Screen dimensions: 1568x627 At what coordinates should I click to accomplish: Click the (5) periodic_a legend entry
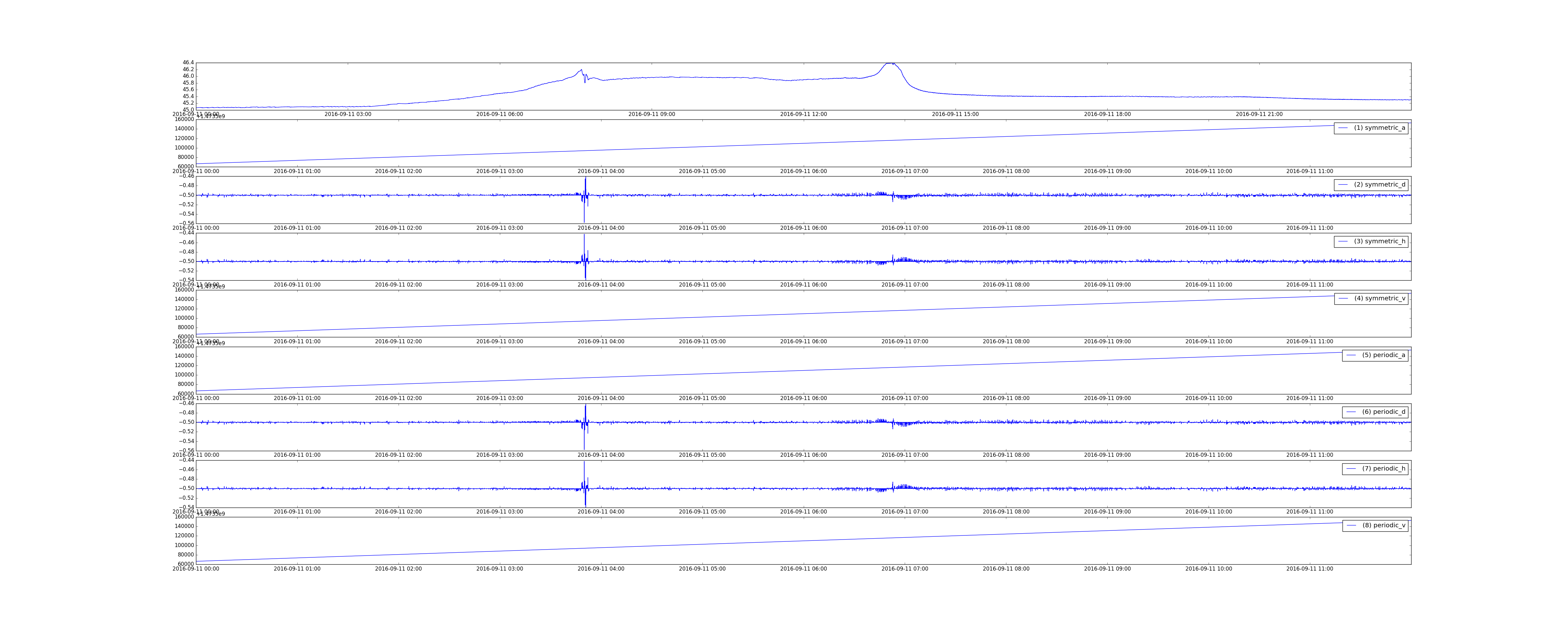coord(1384,355)
